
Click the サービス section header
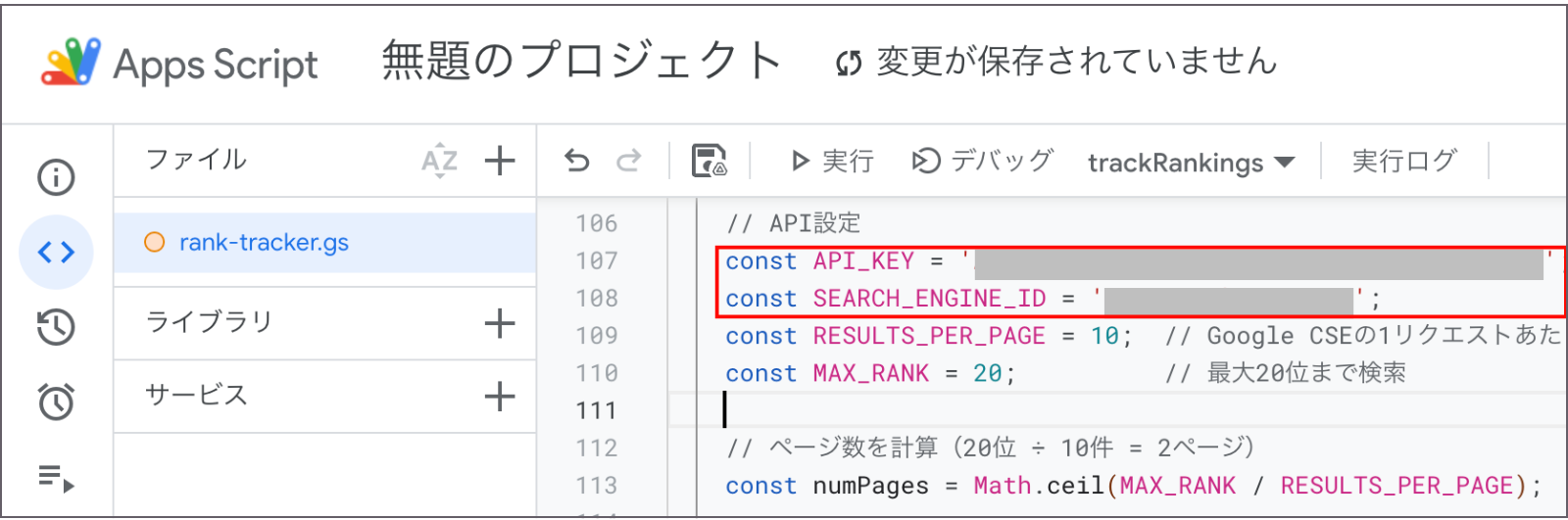point(196,396)
